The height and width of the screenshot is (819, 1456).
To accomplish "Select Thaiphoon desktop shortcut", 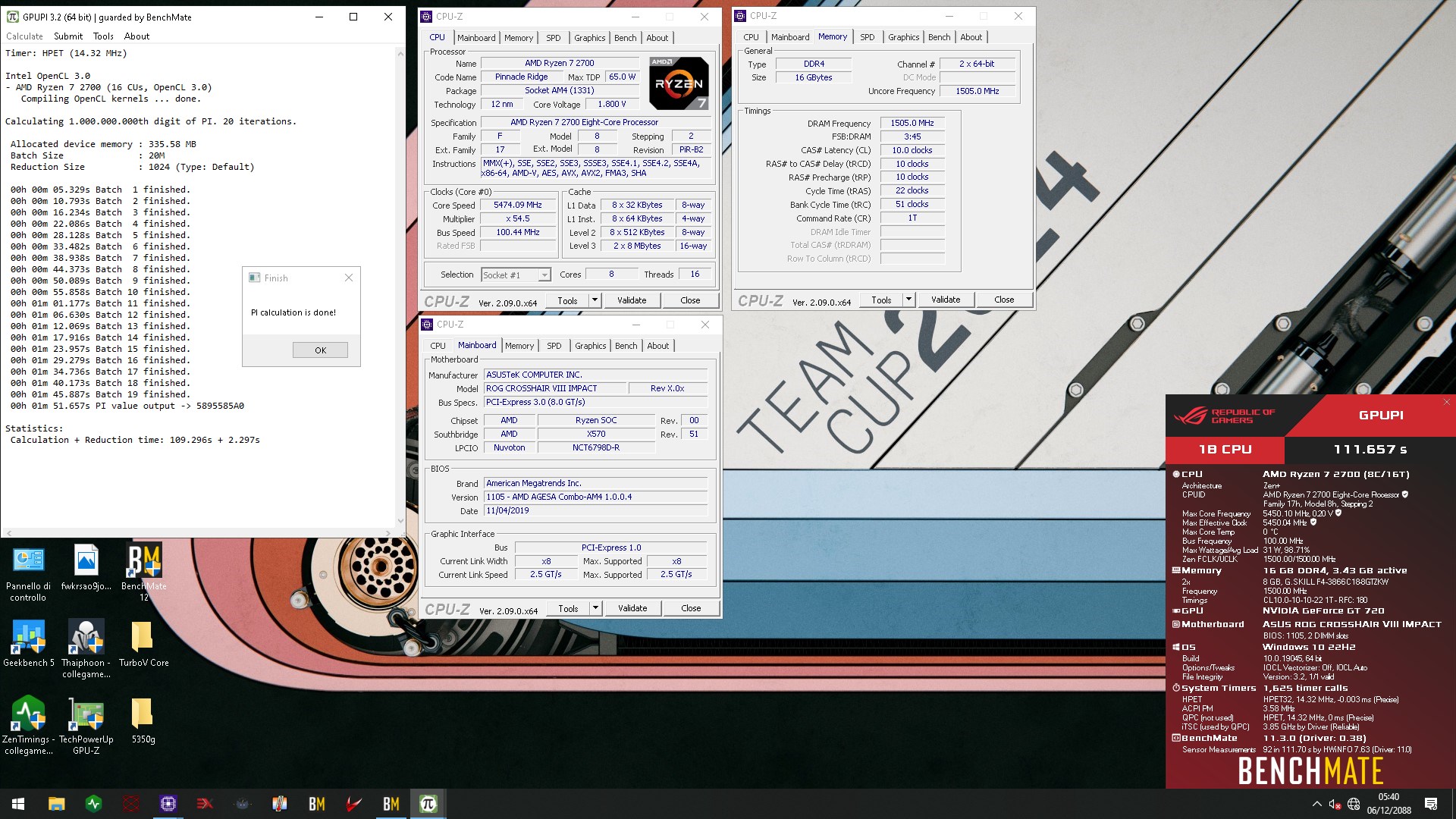I will (86, 649).
